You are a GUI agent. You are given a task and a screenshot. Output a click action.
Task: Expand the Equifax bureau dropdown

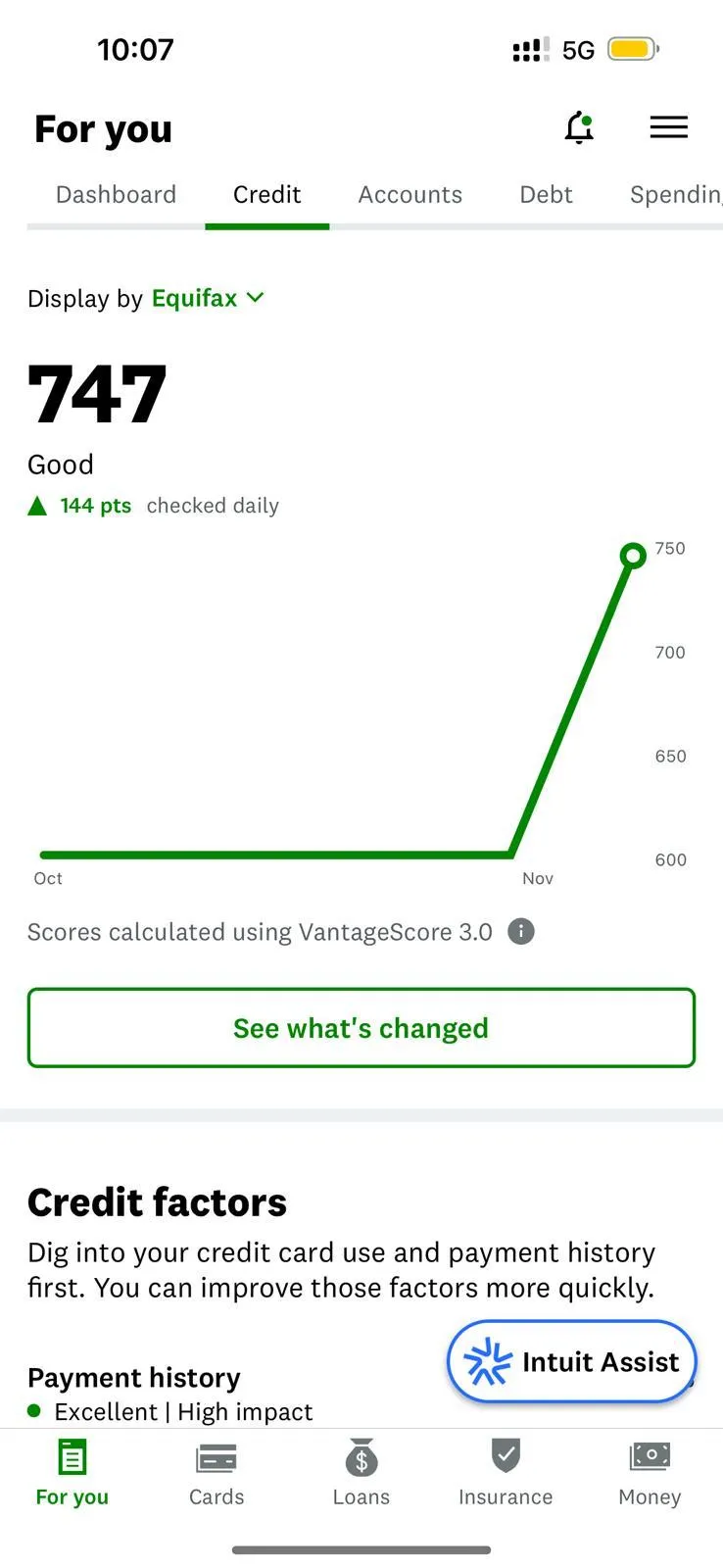[194, 298]
